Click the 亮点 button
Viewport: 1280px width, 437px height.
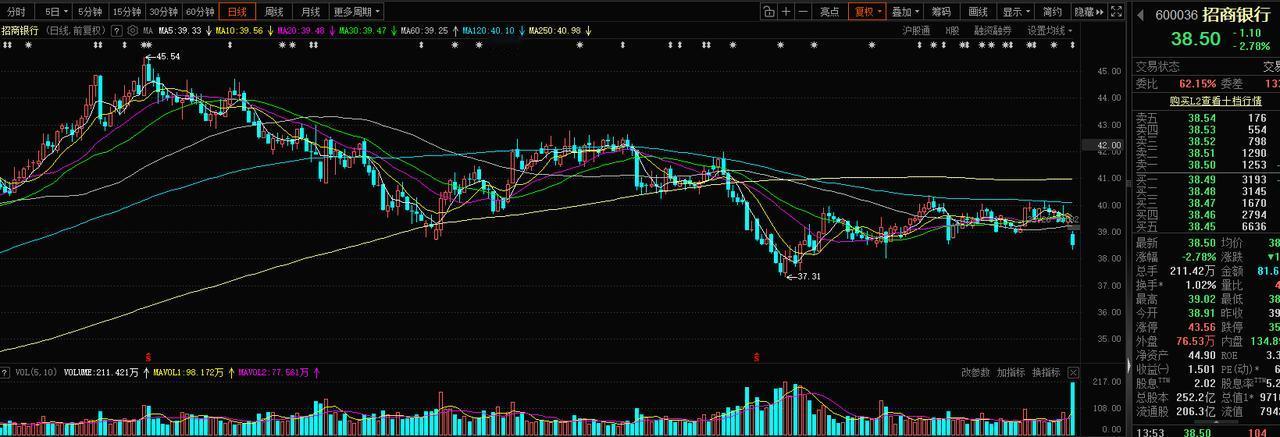tap(830, 12)
